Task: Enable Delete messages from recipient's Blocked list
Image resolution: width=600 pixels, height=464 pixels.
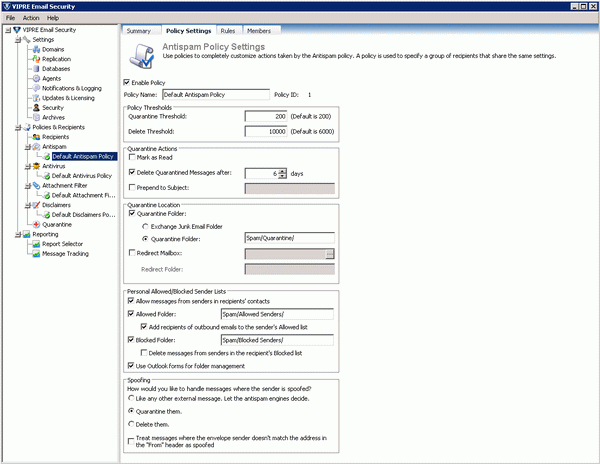Action: coord(144,353)
